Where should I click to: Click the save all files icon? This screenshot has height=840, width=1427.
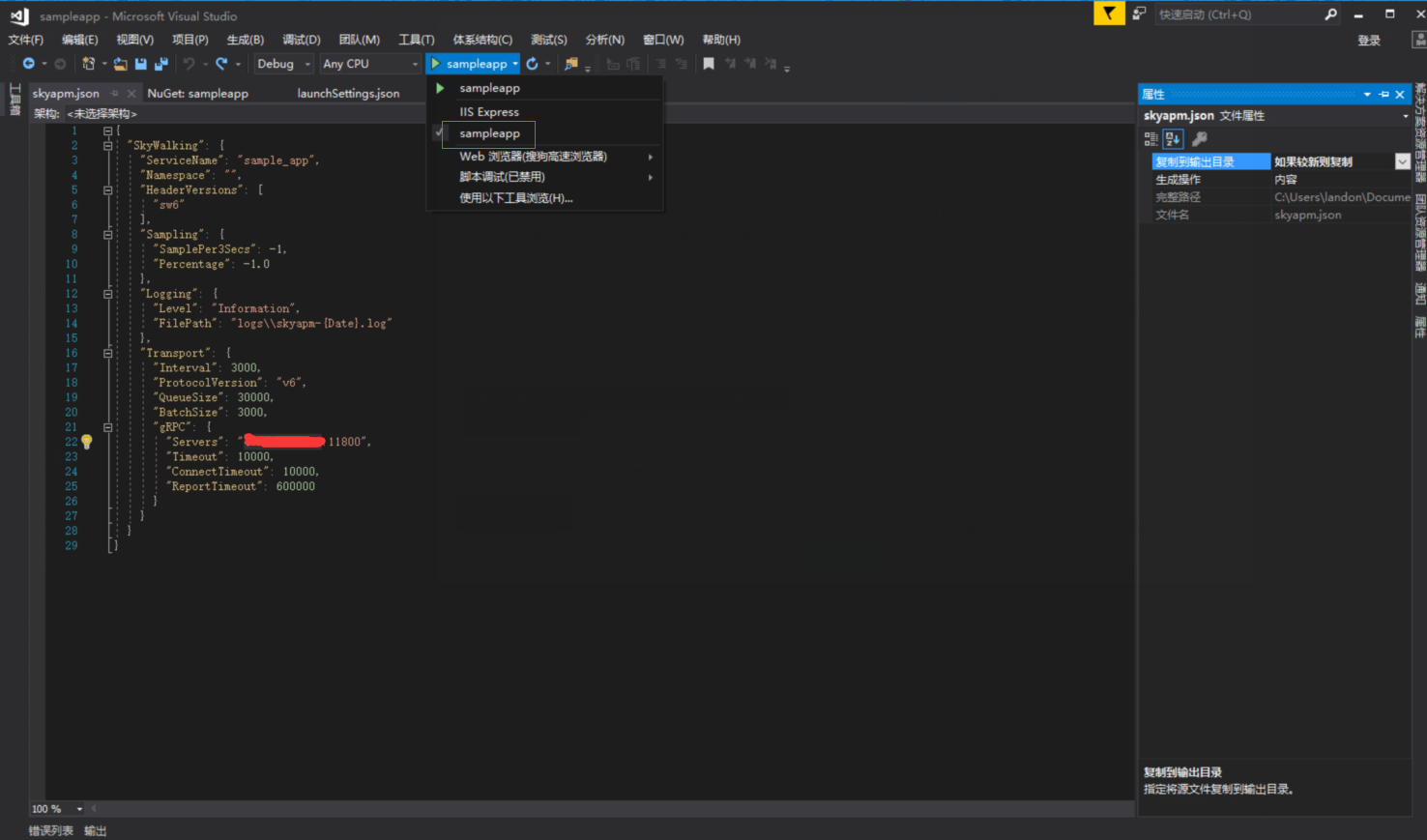click(161, 64)
